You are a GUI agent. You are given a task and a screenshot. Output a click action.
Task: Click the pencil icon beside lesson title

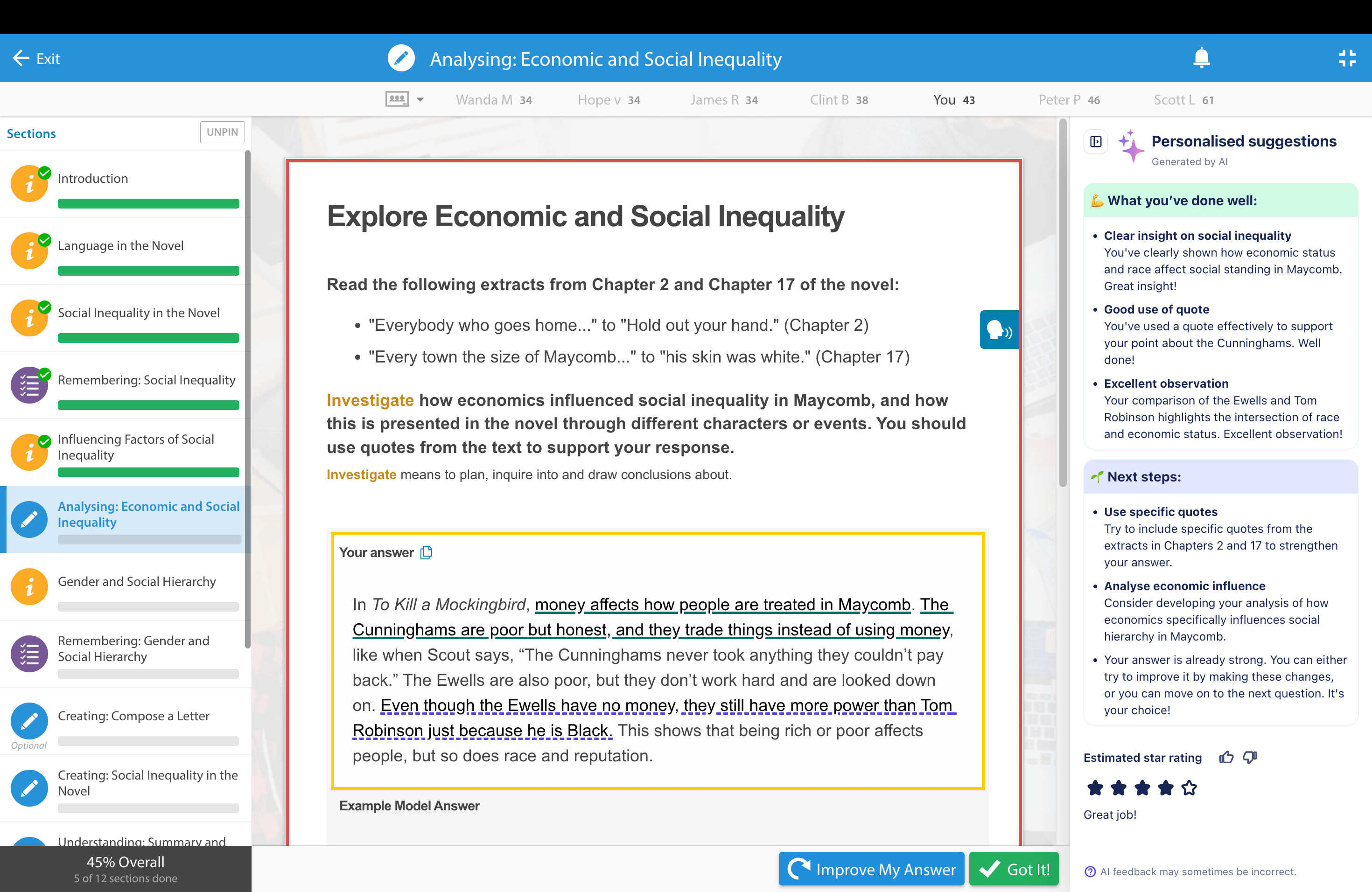click(x=401, y=58)
